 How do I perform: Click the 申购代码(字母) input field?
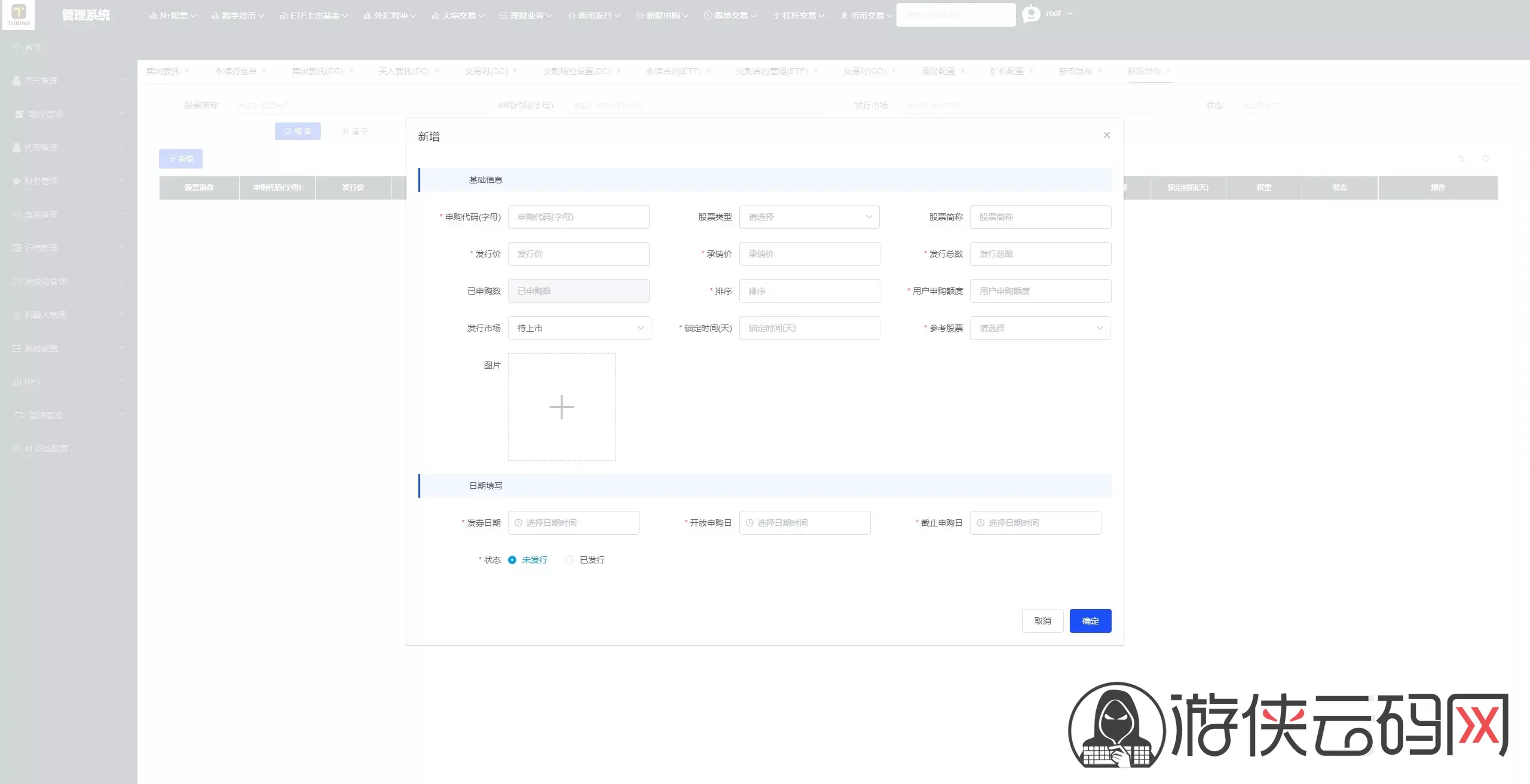[579, 217]
